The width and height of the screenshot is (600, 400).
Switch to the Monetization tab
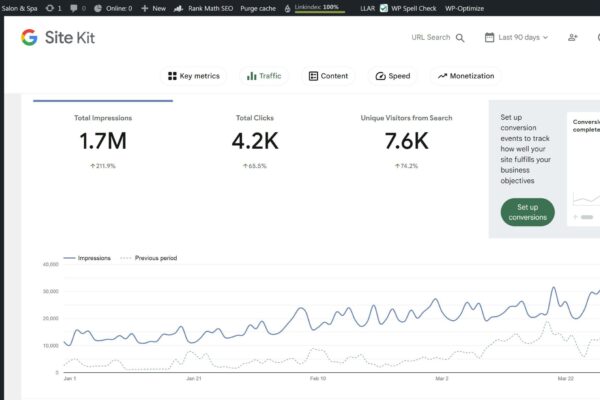[465, 76]
